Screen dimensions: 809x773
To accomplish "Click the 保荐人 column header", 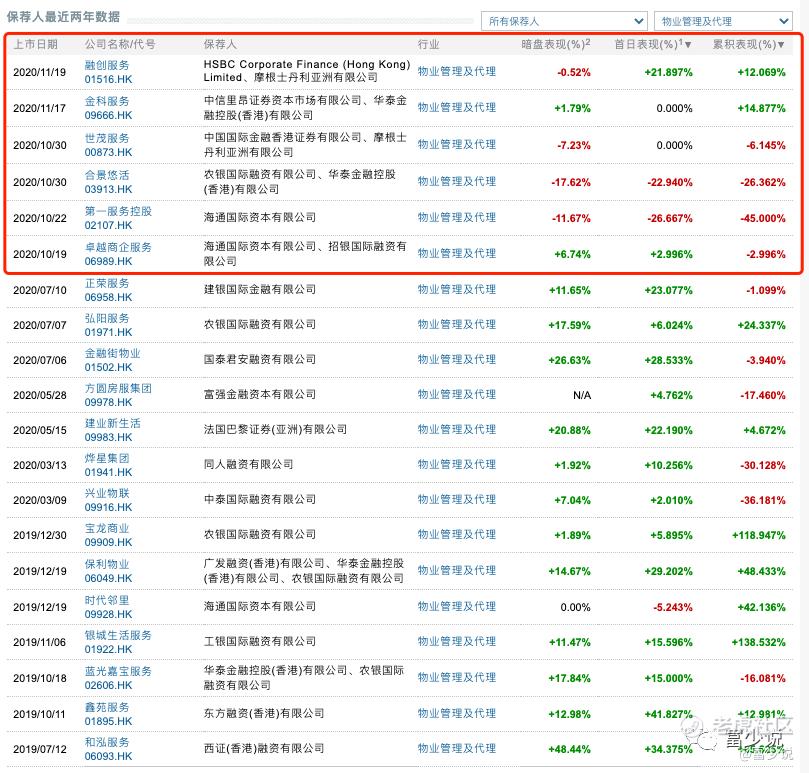I will [220, 45].
